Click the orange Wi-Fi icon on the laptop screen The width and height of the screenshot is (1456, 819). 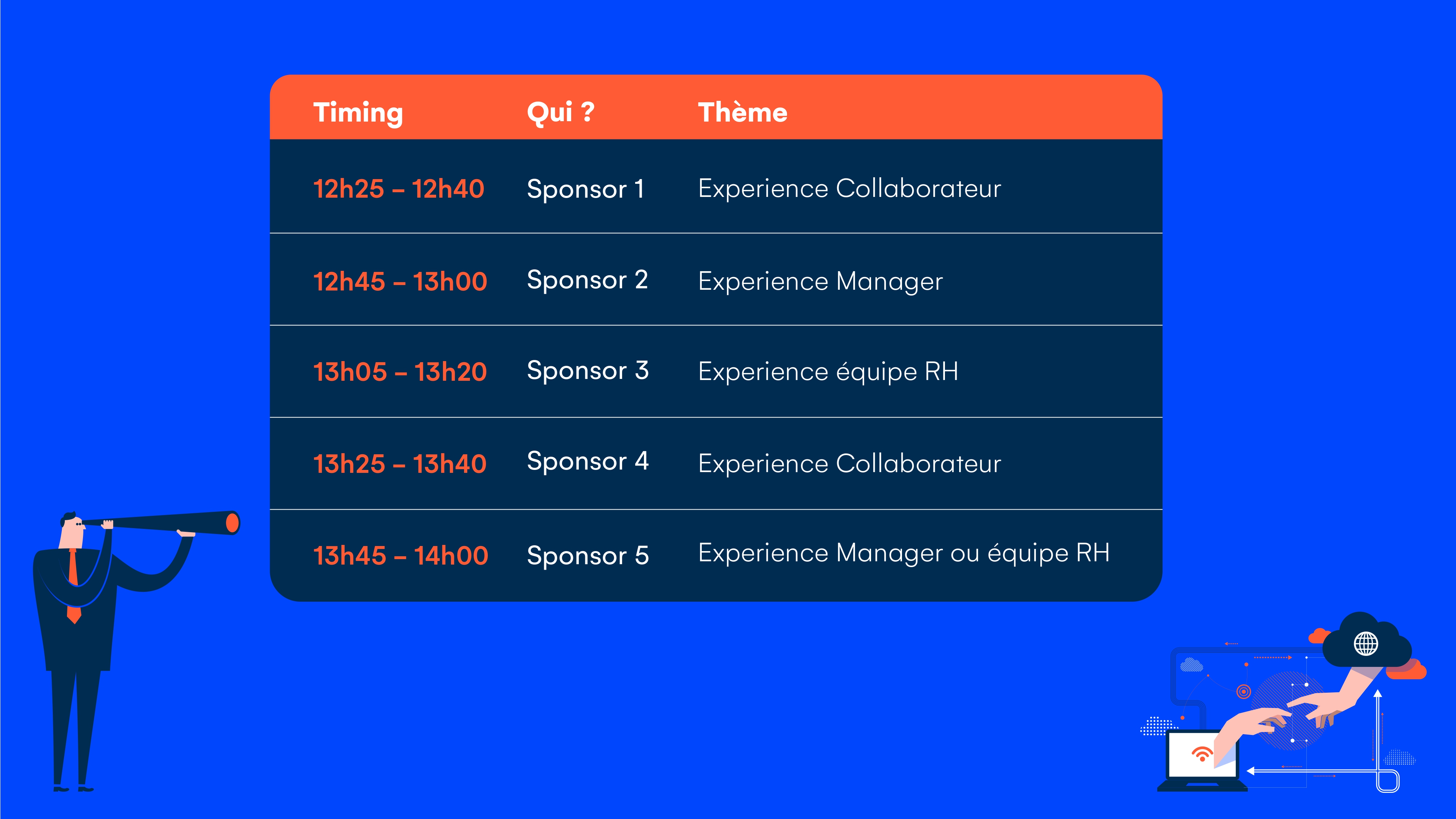(1202, 753)
